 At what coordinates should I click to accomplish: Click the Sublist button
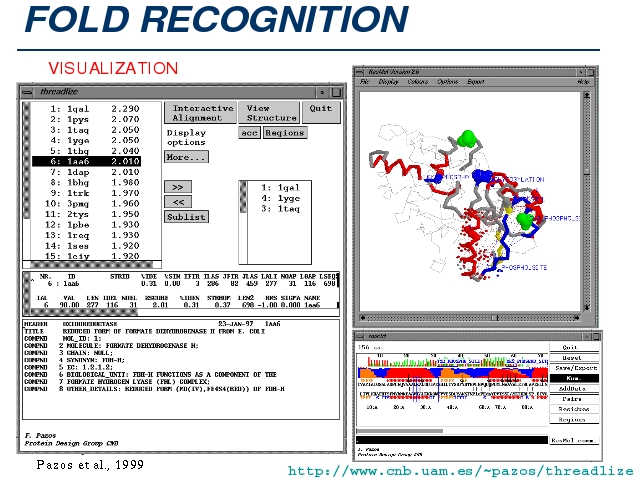point(186,217)
